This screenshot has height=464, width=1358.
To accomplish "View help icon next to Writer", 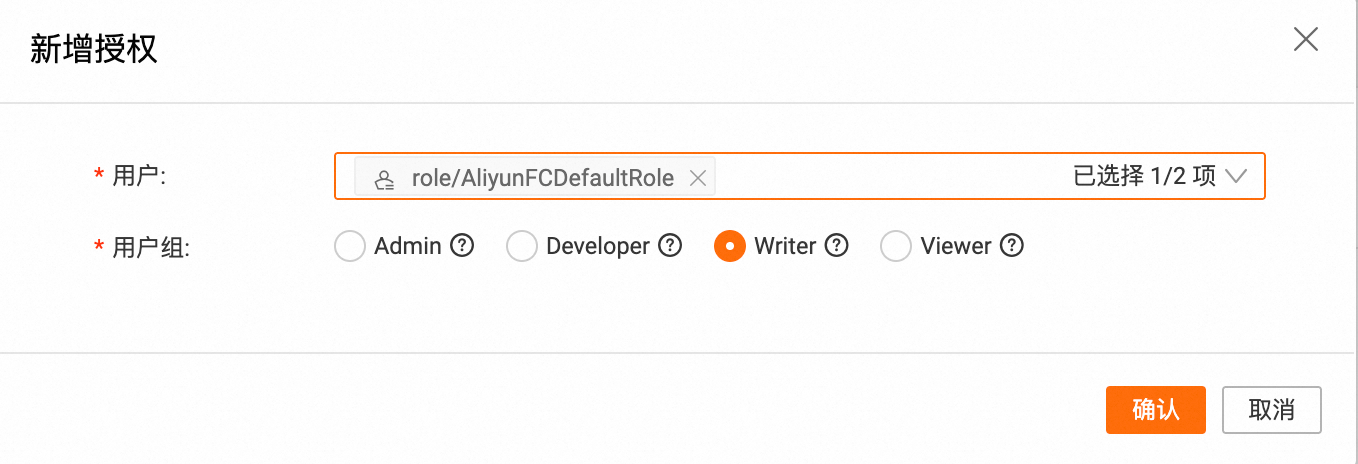I will pos(837,246).
